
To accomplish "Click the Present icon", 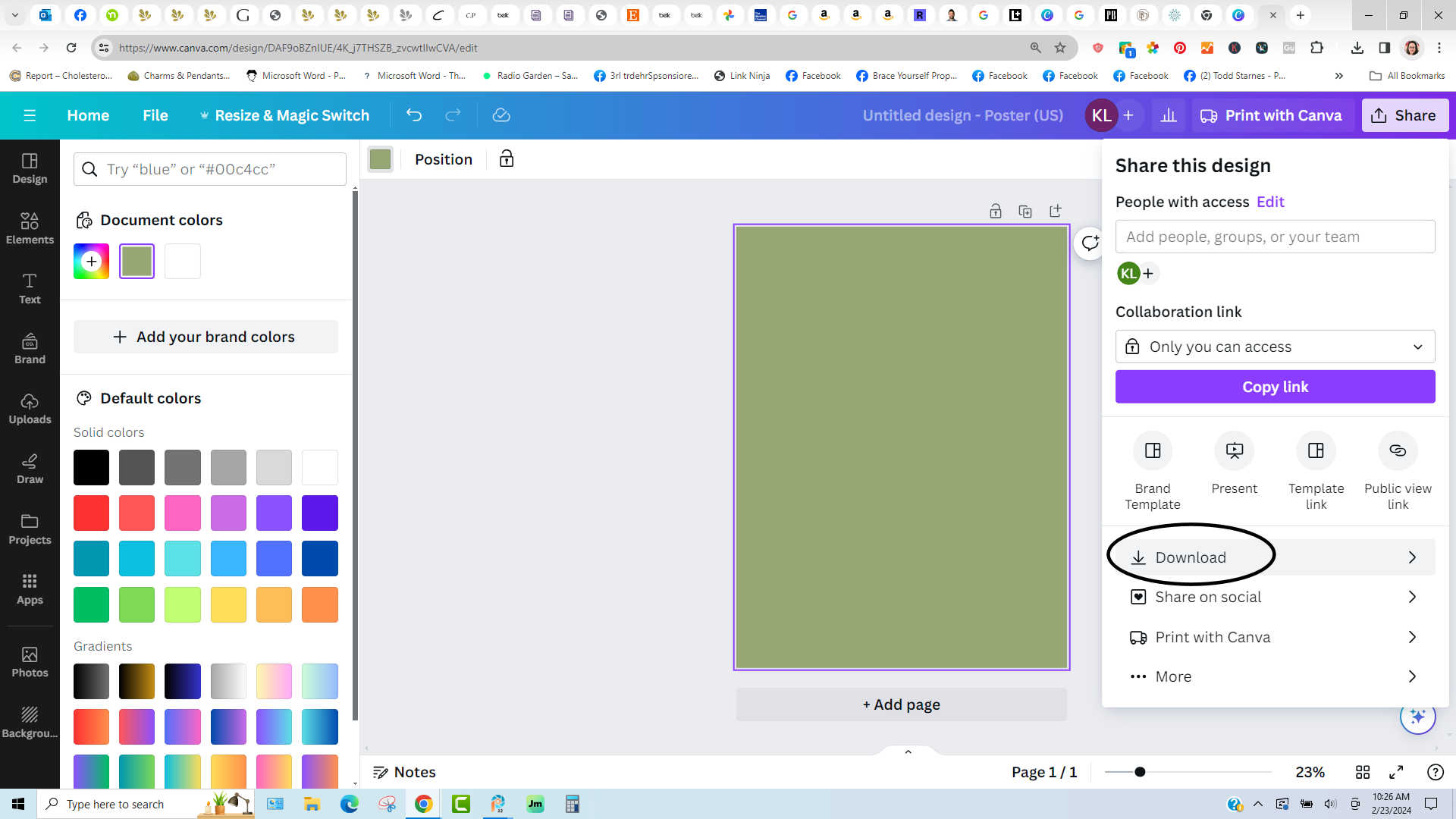I will point(1235,450).
